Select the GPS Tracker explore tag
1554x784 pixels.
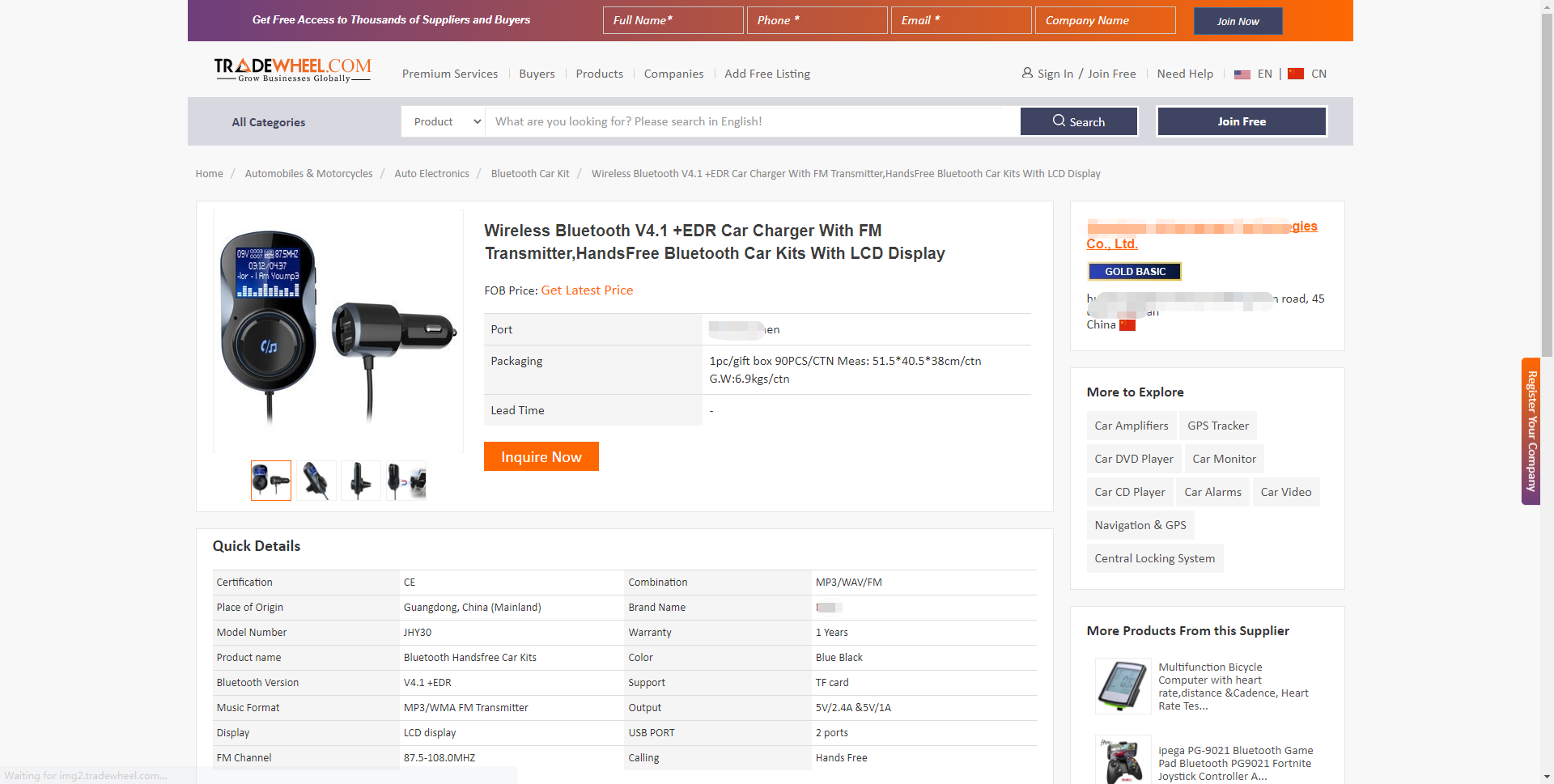1217,426
